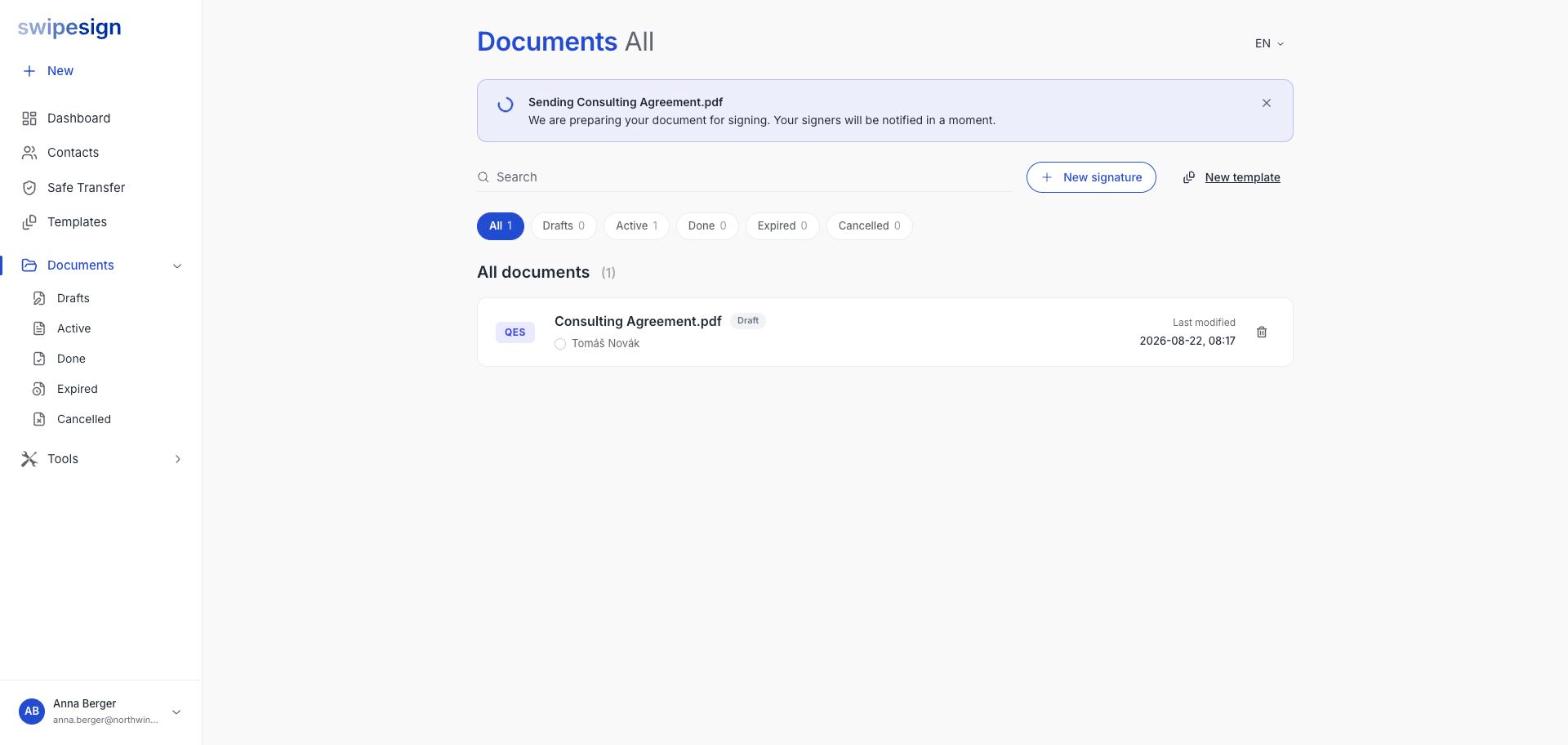This screenshot has height=745, width=1568.
Task: Click the QES badge on the document
Action: (515, 332)
